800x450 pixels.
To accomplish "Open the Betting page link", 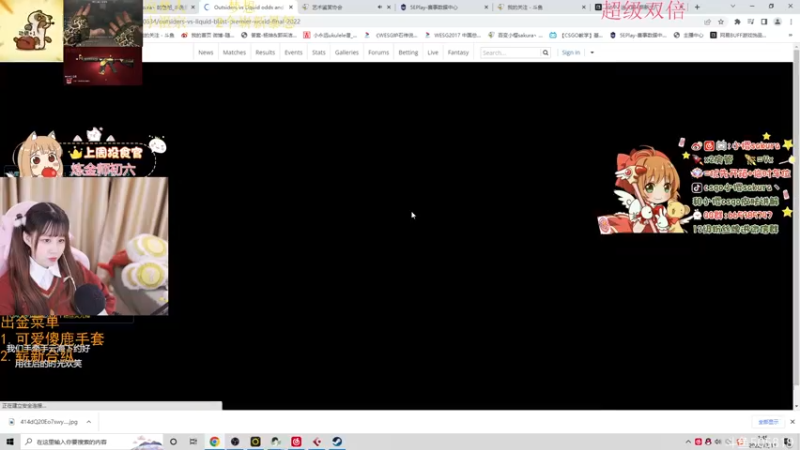I will point(408,53).
